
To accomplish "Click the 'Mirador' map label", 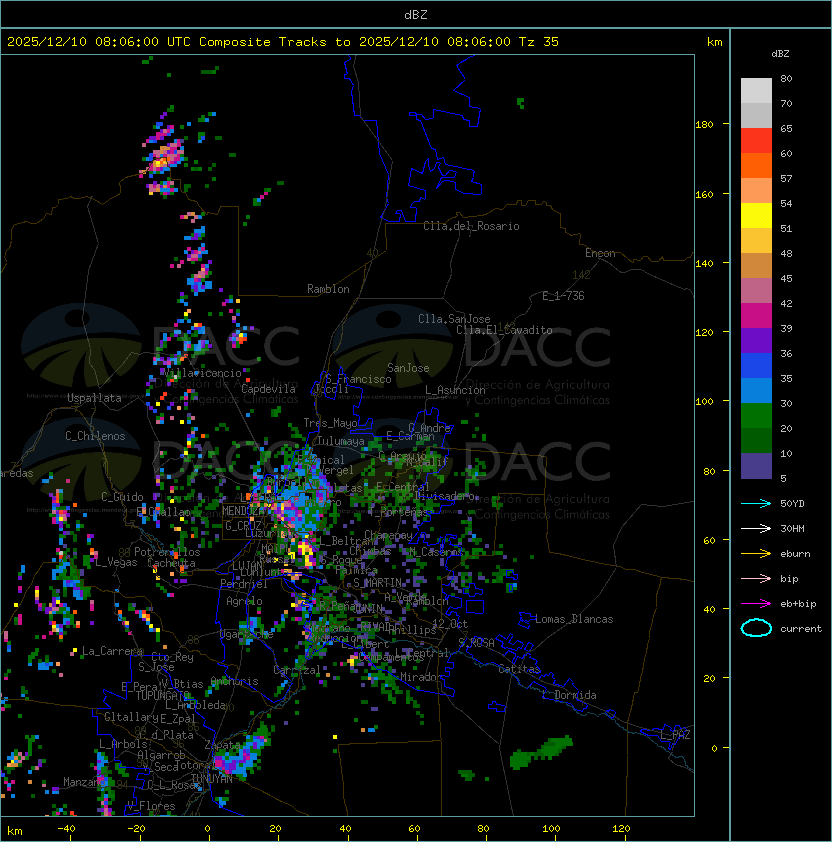I will pos(422,677).
